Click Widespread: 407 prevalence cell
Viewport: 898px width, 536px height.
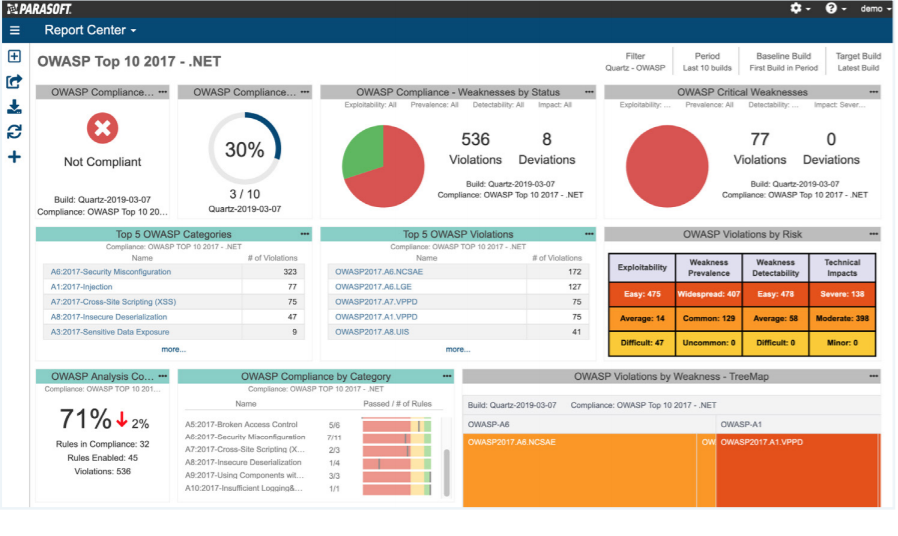(708, 294)
